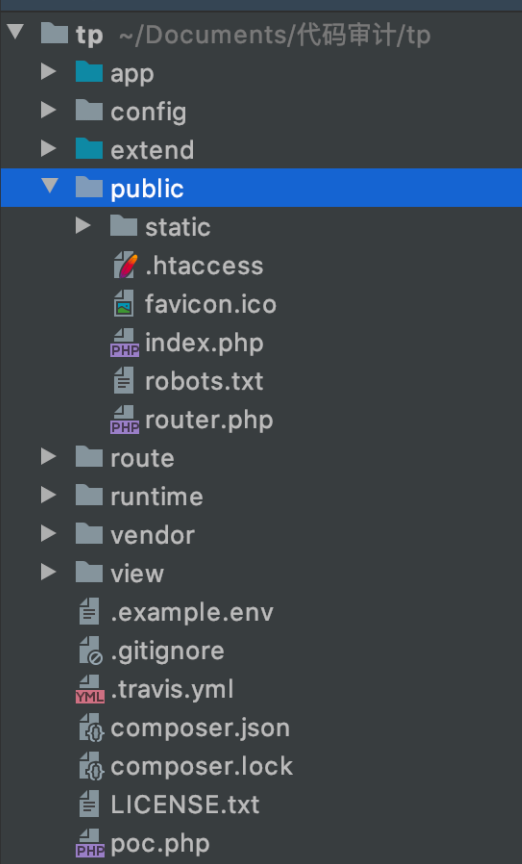Screen dimensions: 522x864
Task: Select the config folder label
Action: (148, 112)
